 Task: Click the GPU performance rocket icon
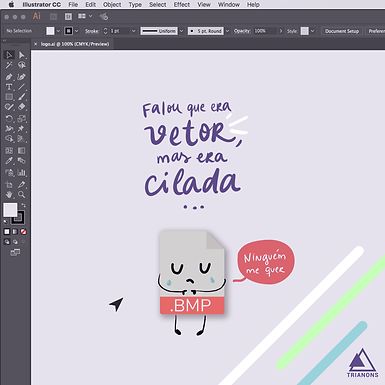point(104,16)
